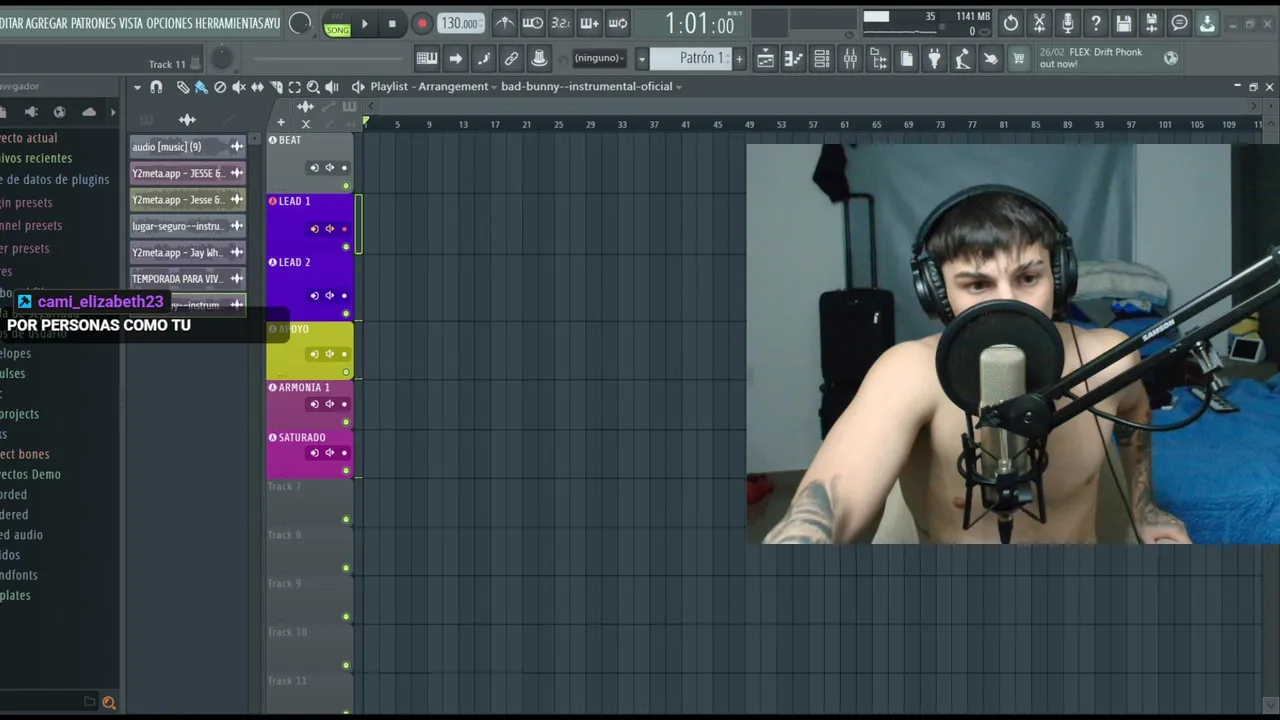The width and height of the screenshot is (1280, 720).
Task: Toggle Track 7 mute light
Action: point(346,519)
